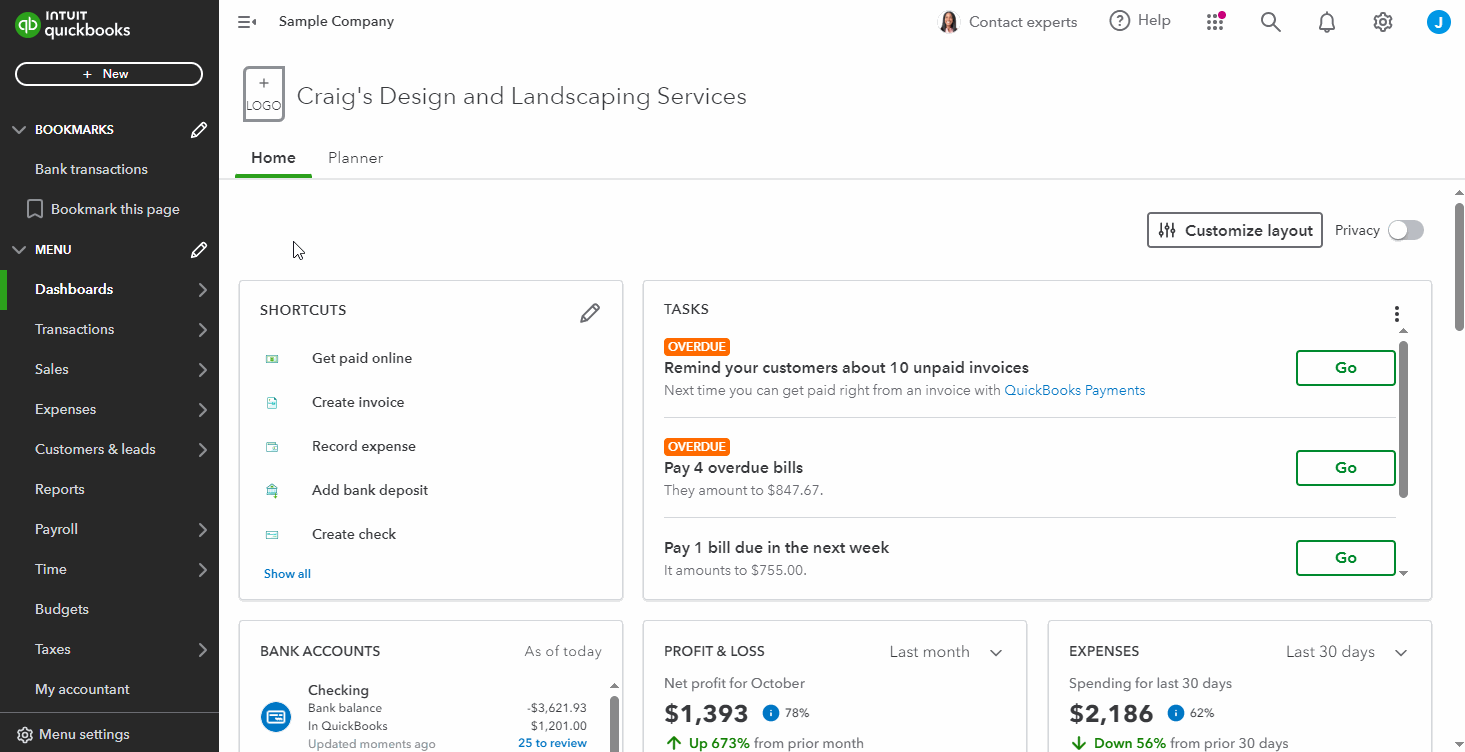
Task: Open the settings gear icon
Action: pos(1383,22)
